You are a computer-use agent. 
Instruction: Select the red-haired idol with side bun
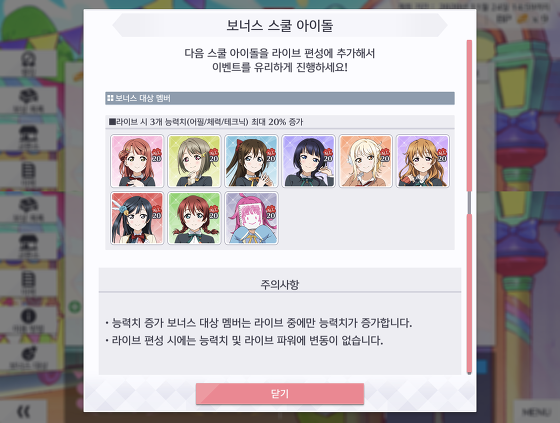tap(137, 161)
